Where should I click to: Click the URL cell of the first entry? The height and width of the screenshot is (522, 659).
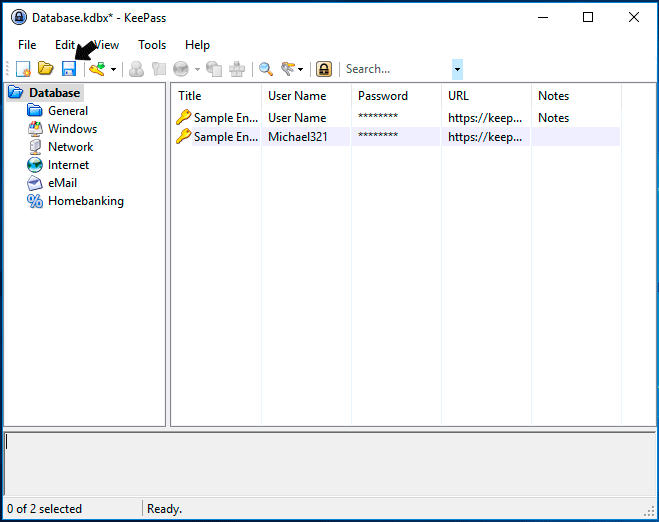coord(486,118)
